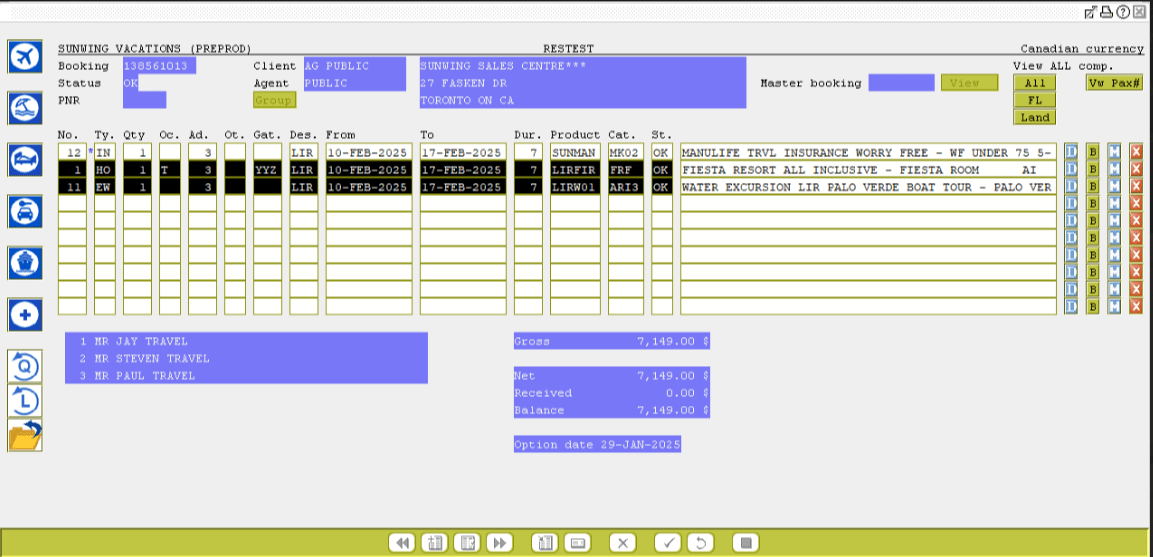Viewport: 1153px width, 557px height.
Task: Open the cruise ship sidebar icon
Action: click(x=25, y=263)
